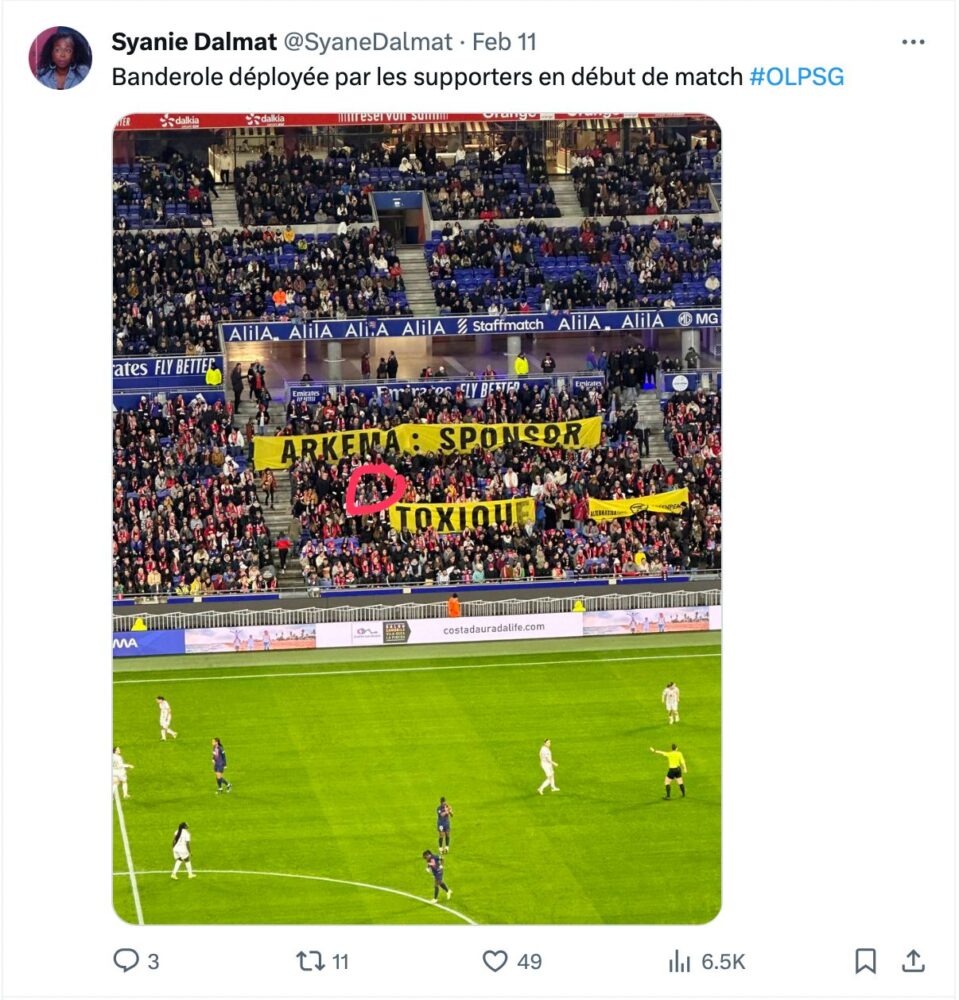The image size is (959, 1000).
Task: Click the retweet arrows icon
Action: (x=311, y=960)
